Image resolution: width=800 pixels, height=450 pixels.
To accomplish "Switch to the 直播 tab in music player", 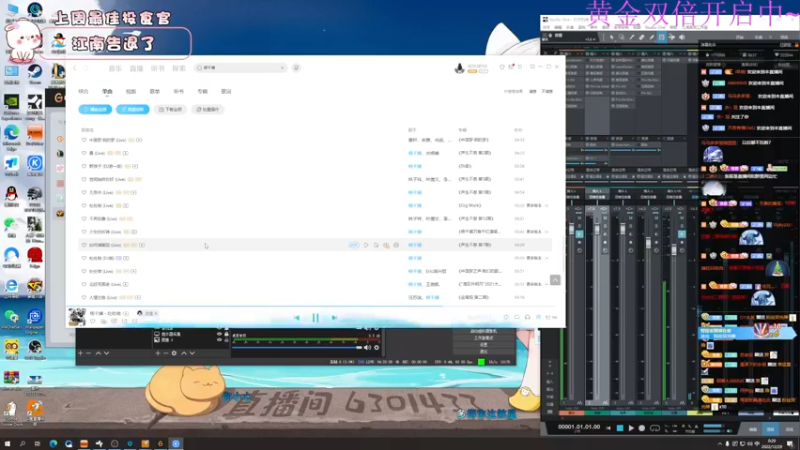I will [x=136, y=68].
